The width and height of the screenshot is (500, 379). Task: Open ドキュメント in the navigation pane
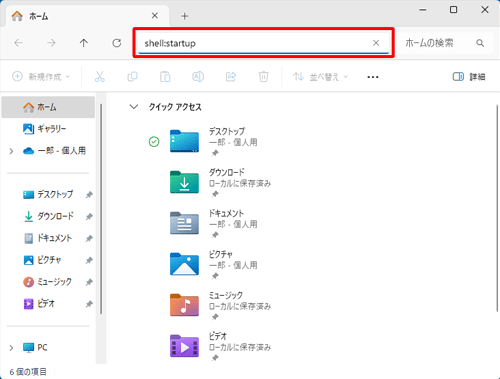pos(48,238)
